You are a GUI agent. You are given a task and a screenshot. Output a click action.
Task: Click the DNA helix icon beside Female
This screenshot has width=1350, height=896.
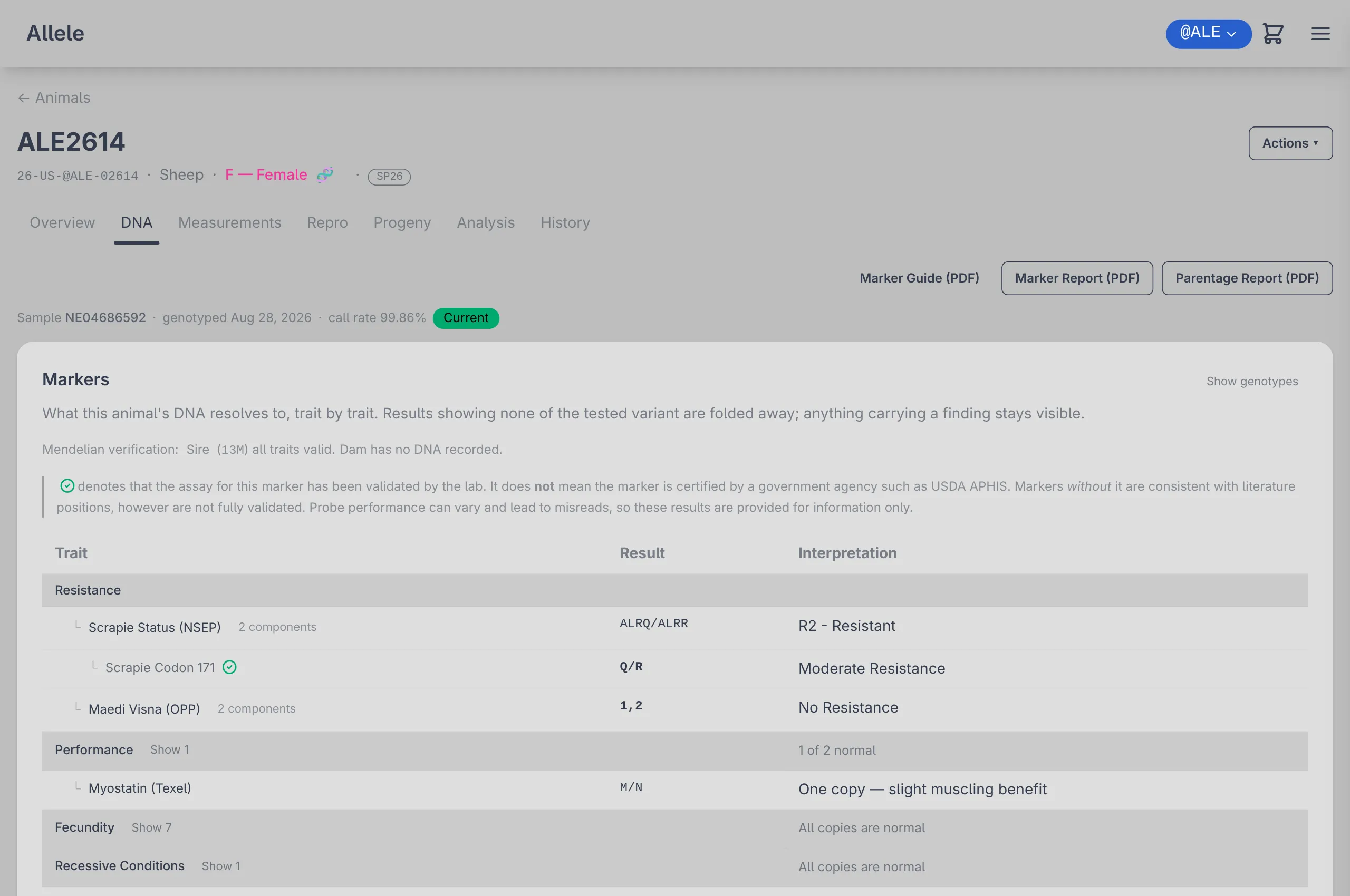coord(325,174)
